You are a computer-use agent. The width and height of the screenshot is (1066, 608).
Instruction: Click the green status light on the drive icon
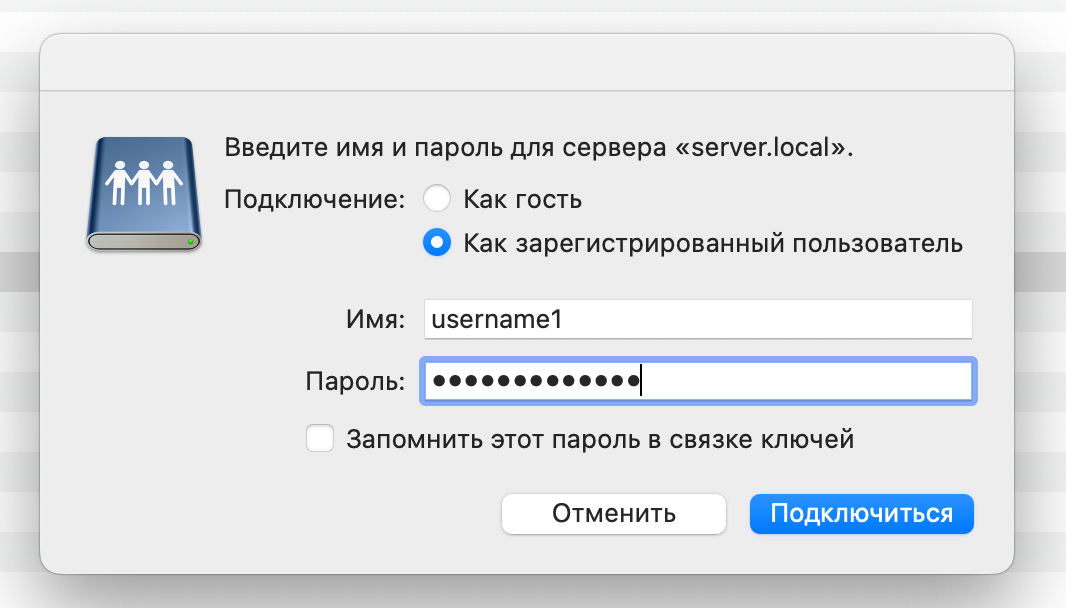point(190,242)
